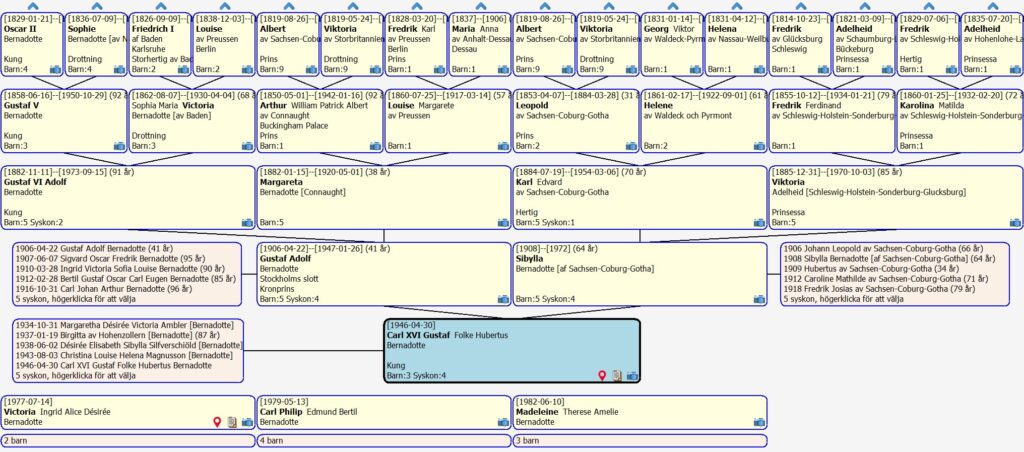
Task: Open the camera icon on Carl XVI Gustaf's card
Action: pos(632,376)
